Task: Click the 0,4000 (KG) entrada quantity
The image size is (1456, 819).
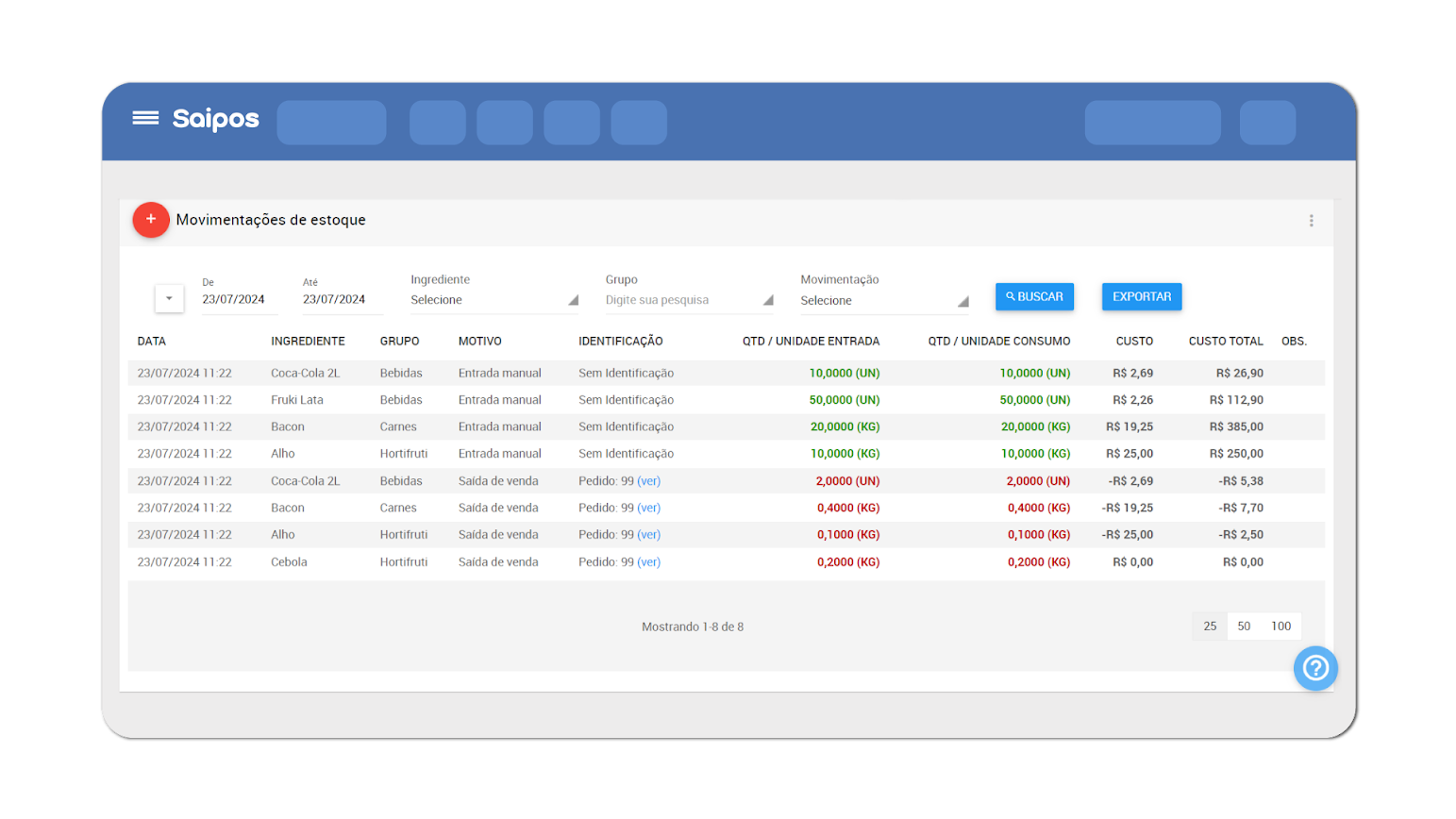Action: (x=848, y=508)
